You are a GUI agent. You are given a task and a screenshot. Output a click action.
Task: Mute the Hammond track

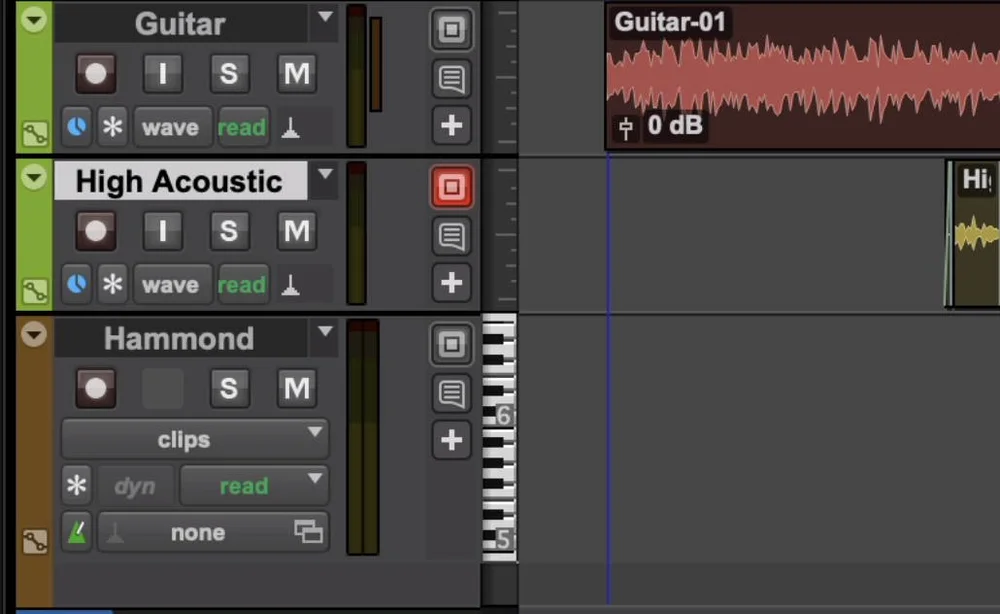tap(296, 388)
